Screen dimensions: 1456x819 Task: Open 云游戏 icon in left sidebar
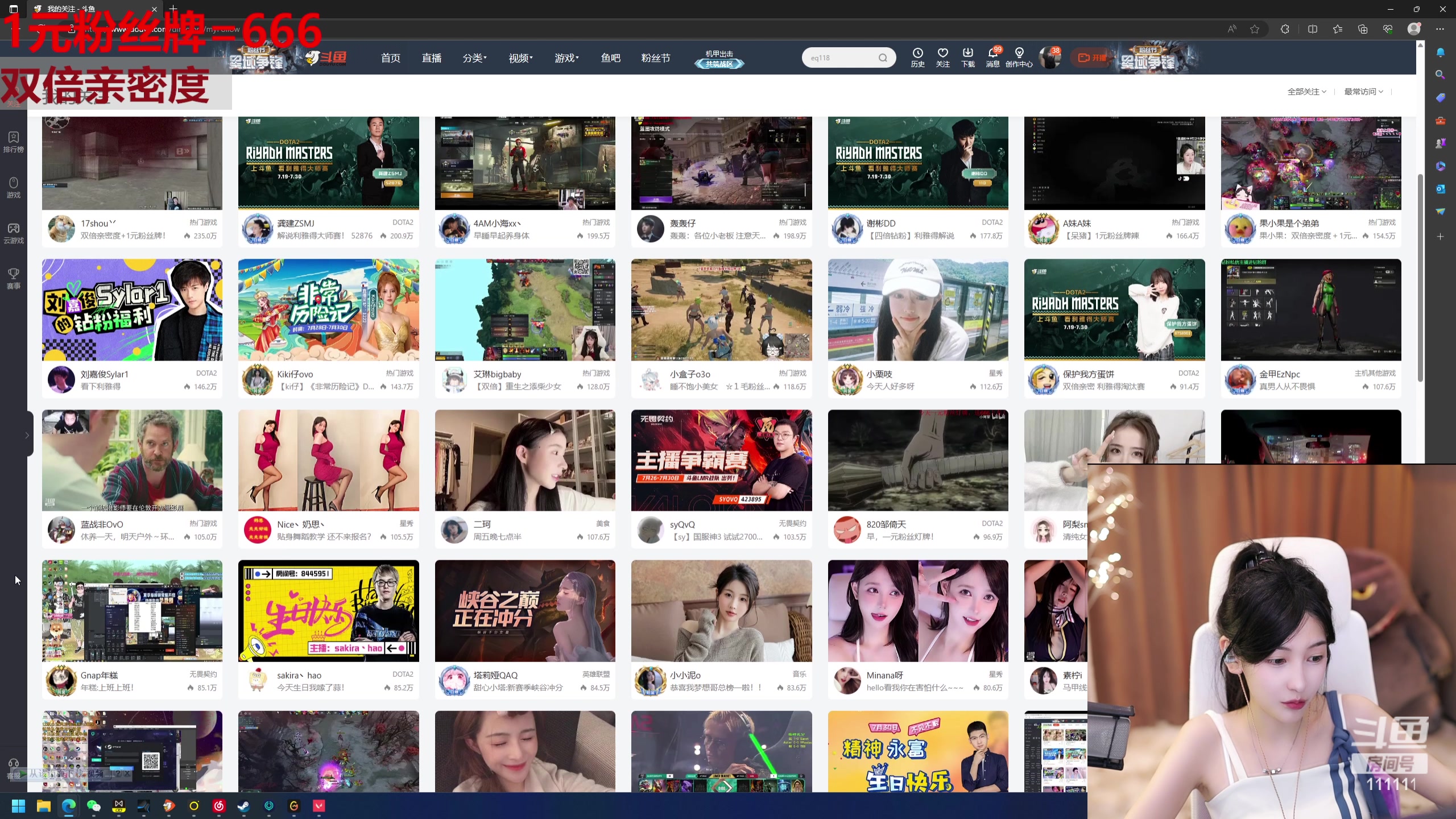coord(13,233)
